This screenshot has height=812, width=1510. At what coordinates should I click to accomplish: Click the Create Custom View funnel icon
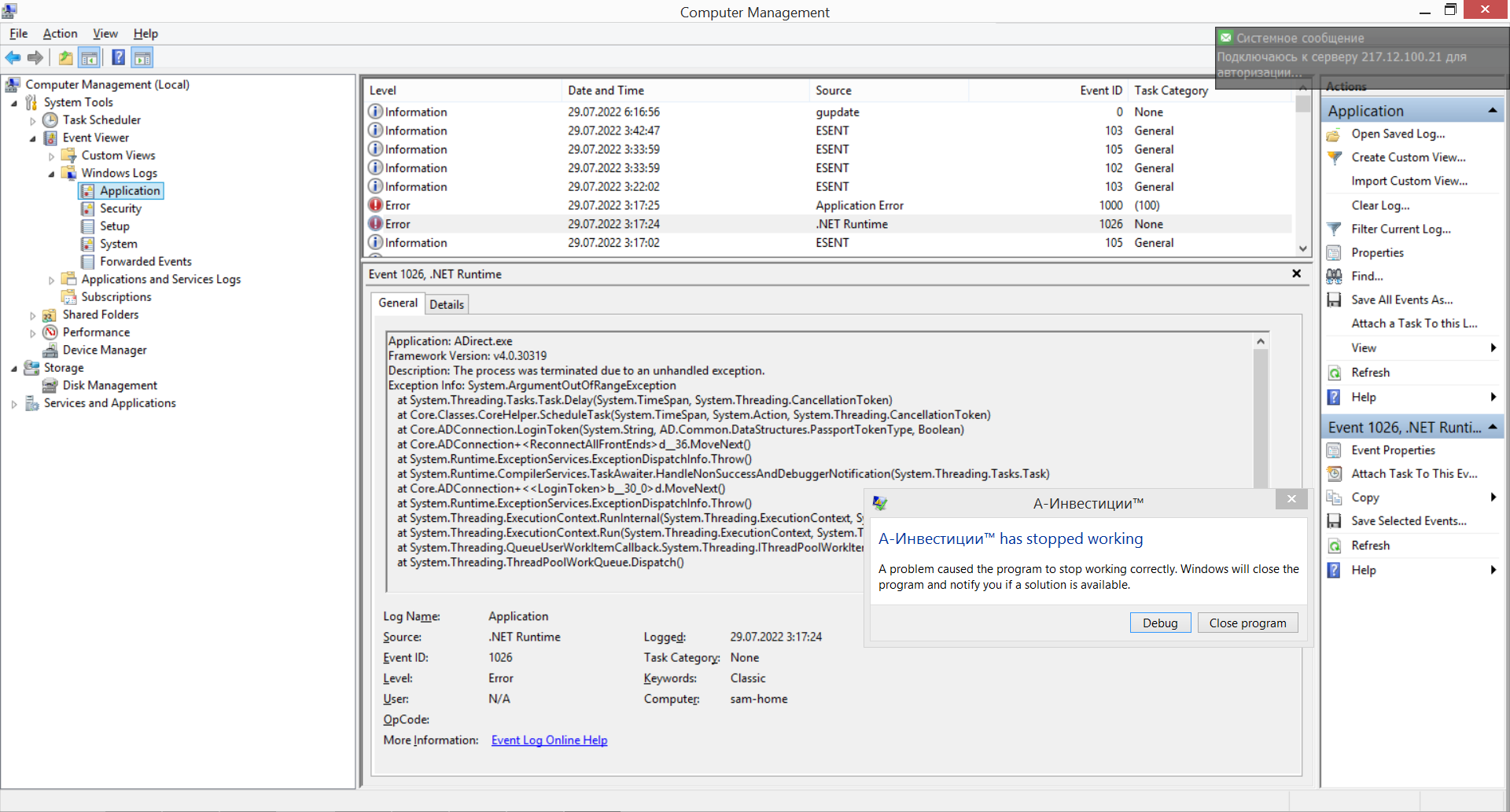coord(1334,158)
